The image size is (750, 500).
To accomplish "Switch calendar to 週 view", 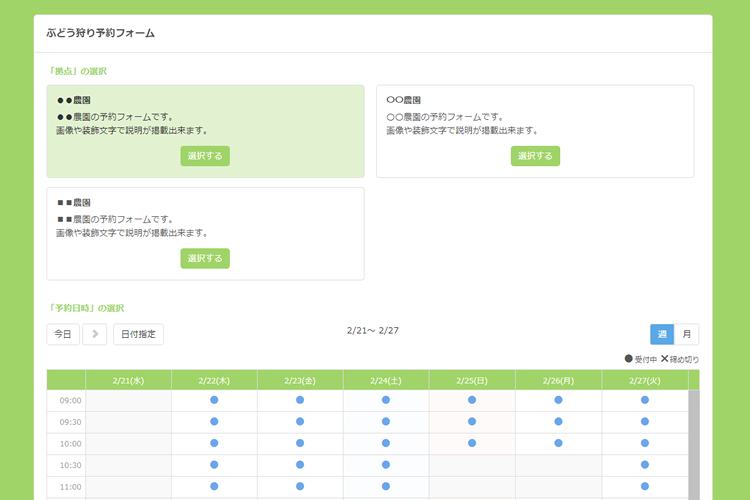I will [662, 334].
